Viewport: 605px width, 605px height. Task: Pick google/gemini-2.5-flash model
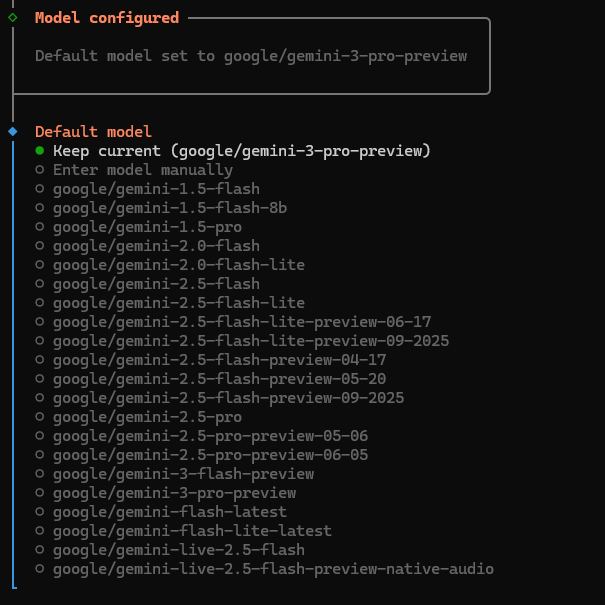click(156, 284)
